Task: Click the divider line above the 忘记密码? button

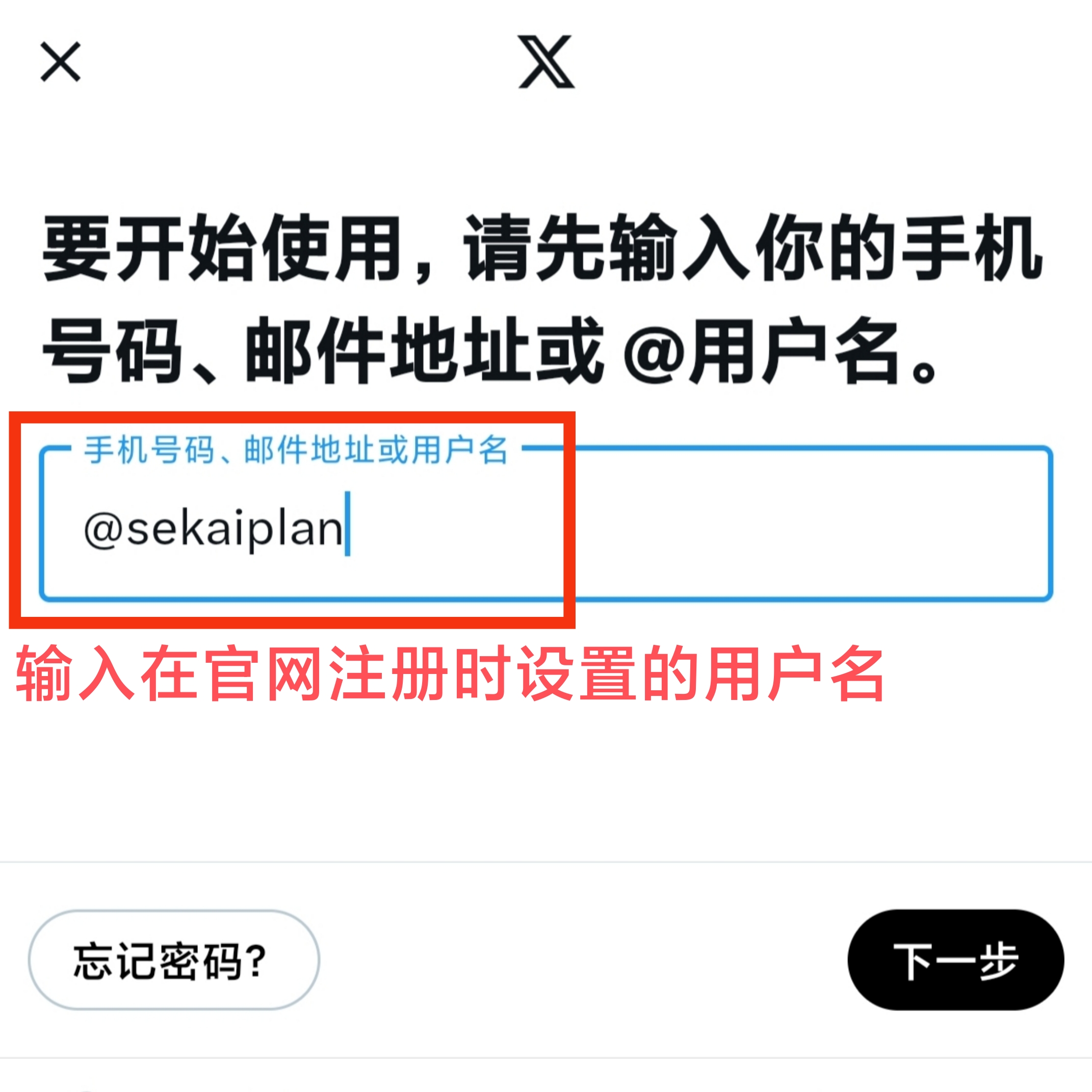Action: pyautogui.click(x=546, y=862)
